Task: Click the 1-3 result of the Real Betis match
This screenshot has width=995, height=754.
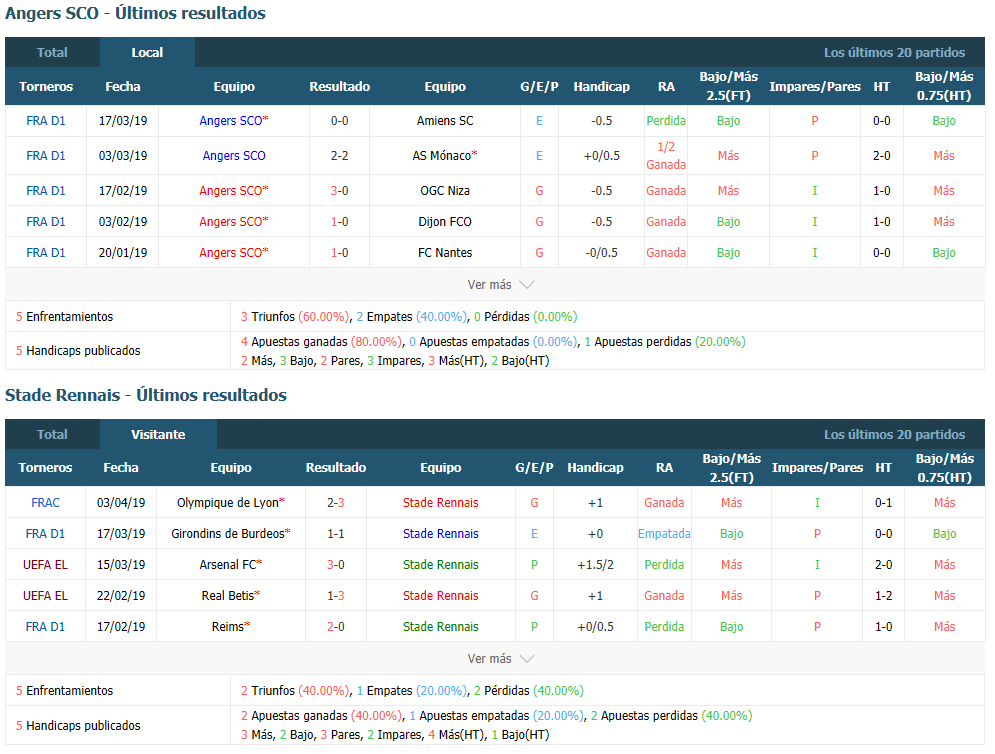Action: tap(336, 596)
